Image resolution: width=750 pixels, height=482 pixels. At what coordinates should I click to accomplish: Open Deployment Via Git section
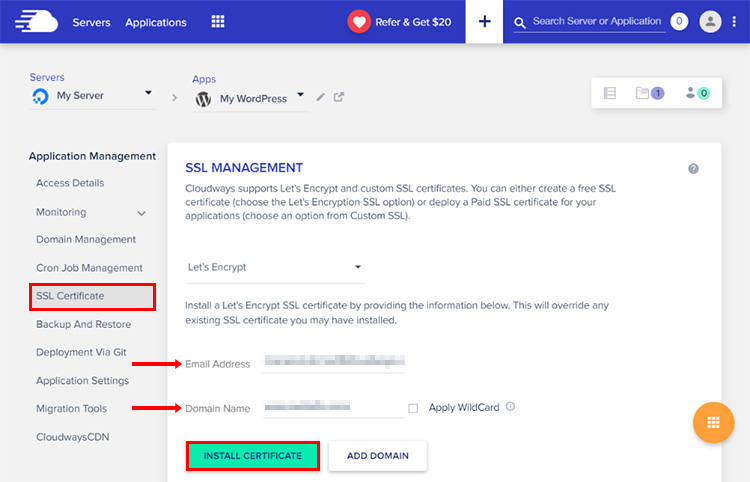click(x=81, y=352)
